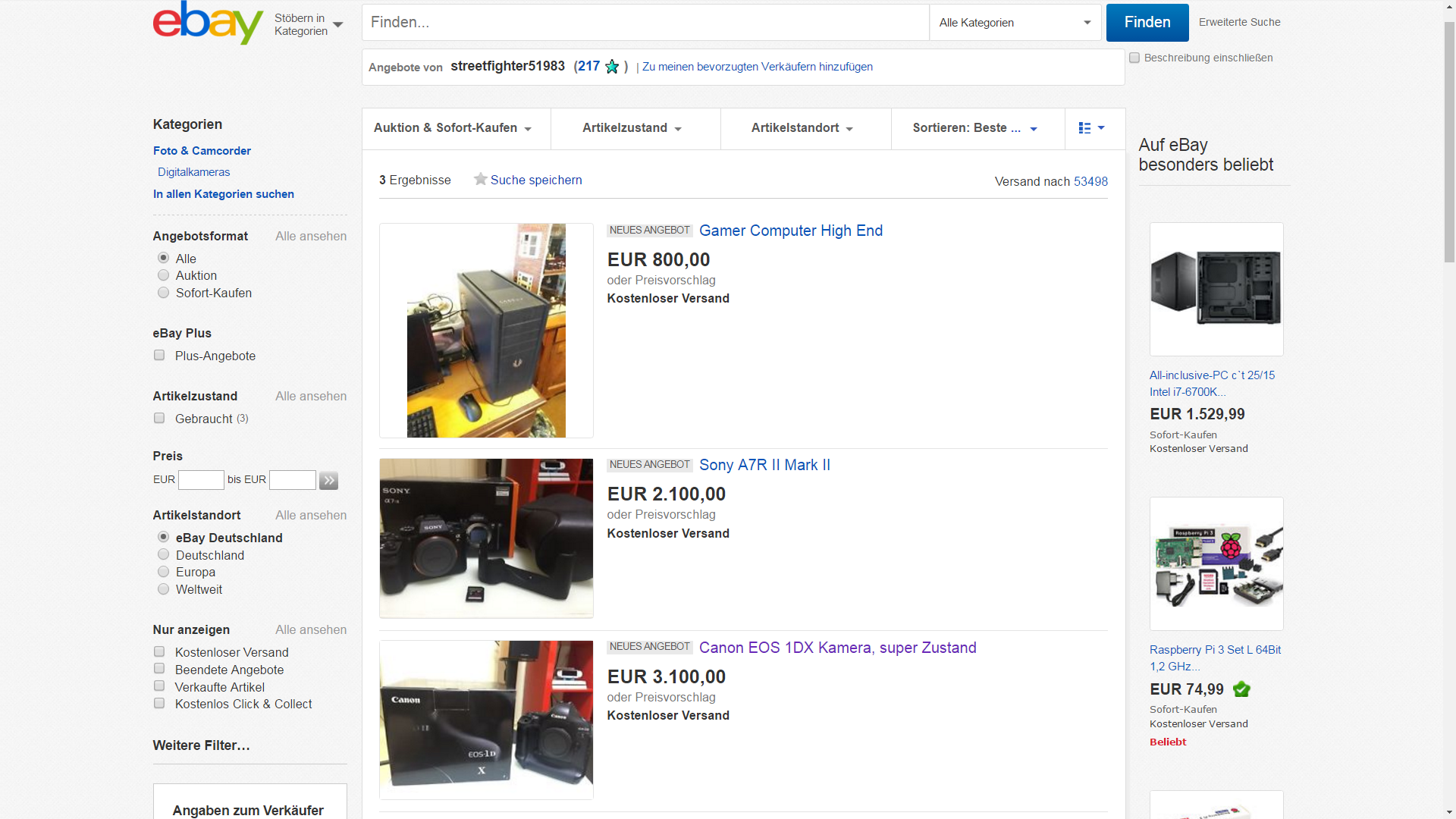Viewport: 1456px width, 819px height.
Task: Click Alle ansehen next to Artikelstandort heading
Action: click(x=311, y=515)
